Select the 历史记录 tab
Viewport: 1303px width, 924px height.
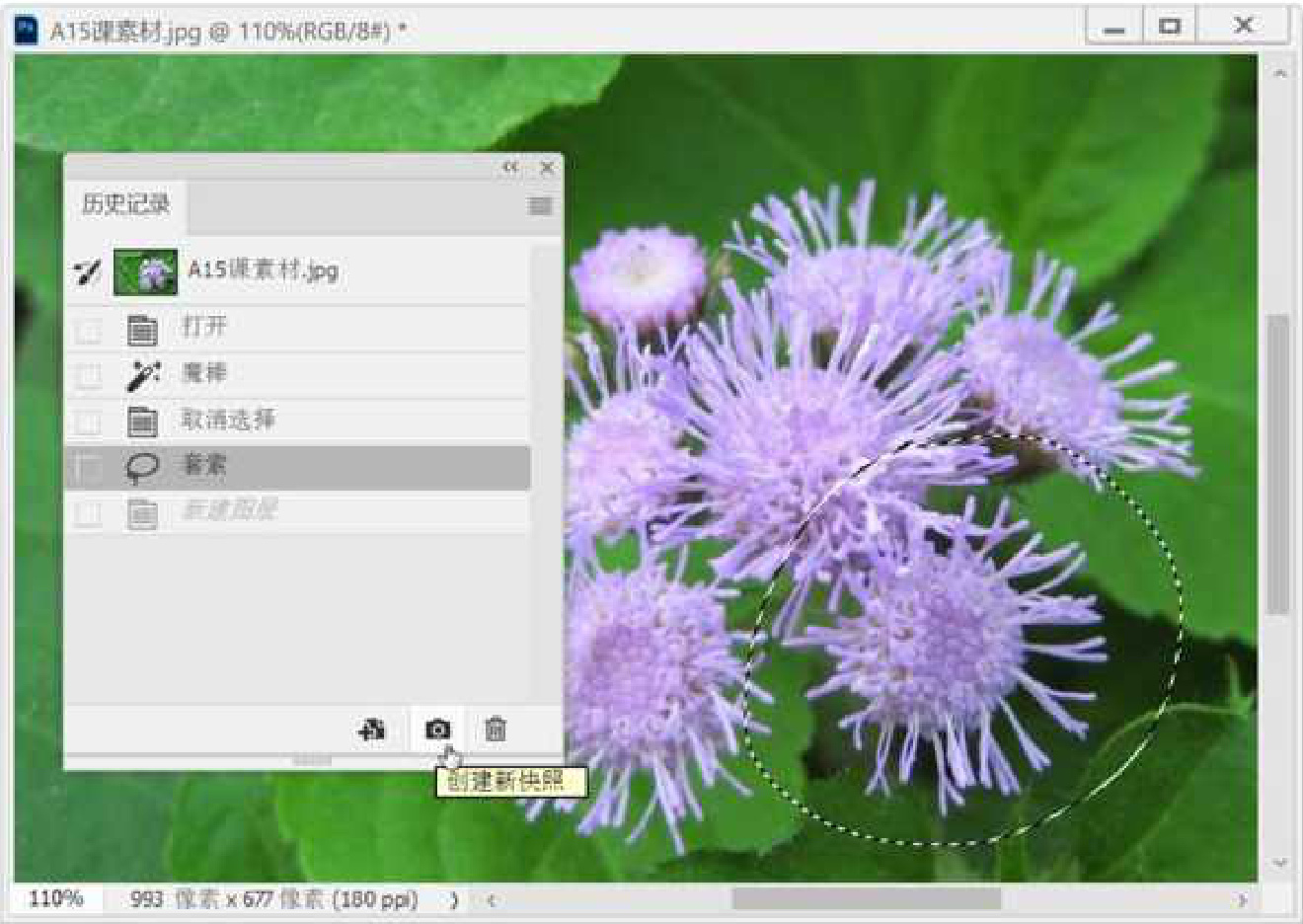coord(125,205)
